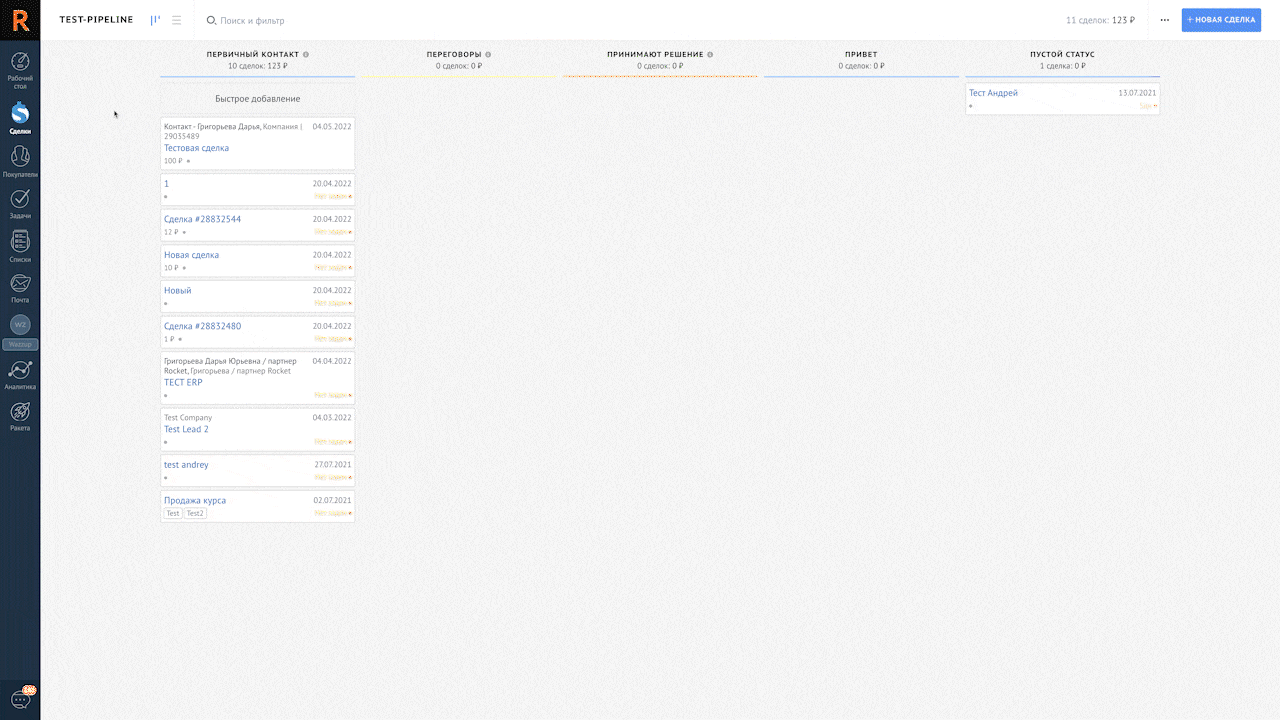Click date 04.05.2022 on Тестовая сделка card
The image size is (1280, 720).
331,127
